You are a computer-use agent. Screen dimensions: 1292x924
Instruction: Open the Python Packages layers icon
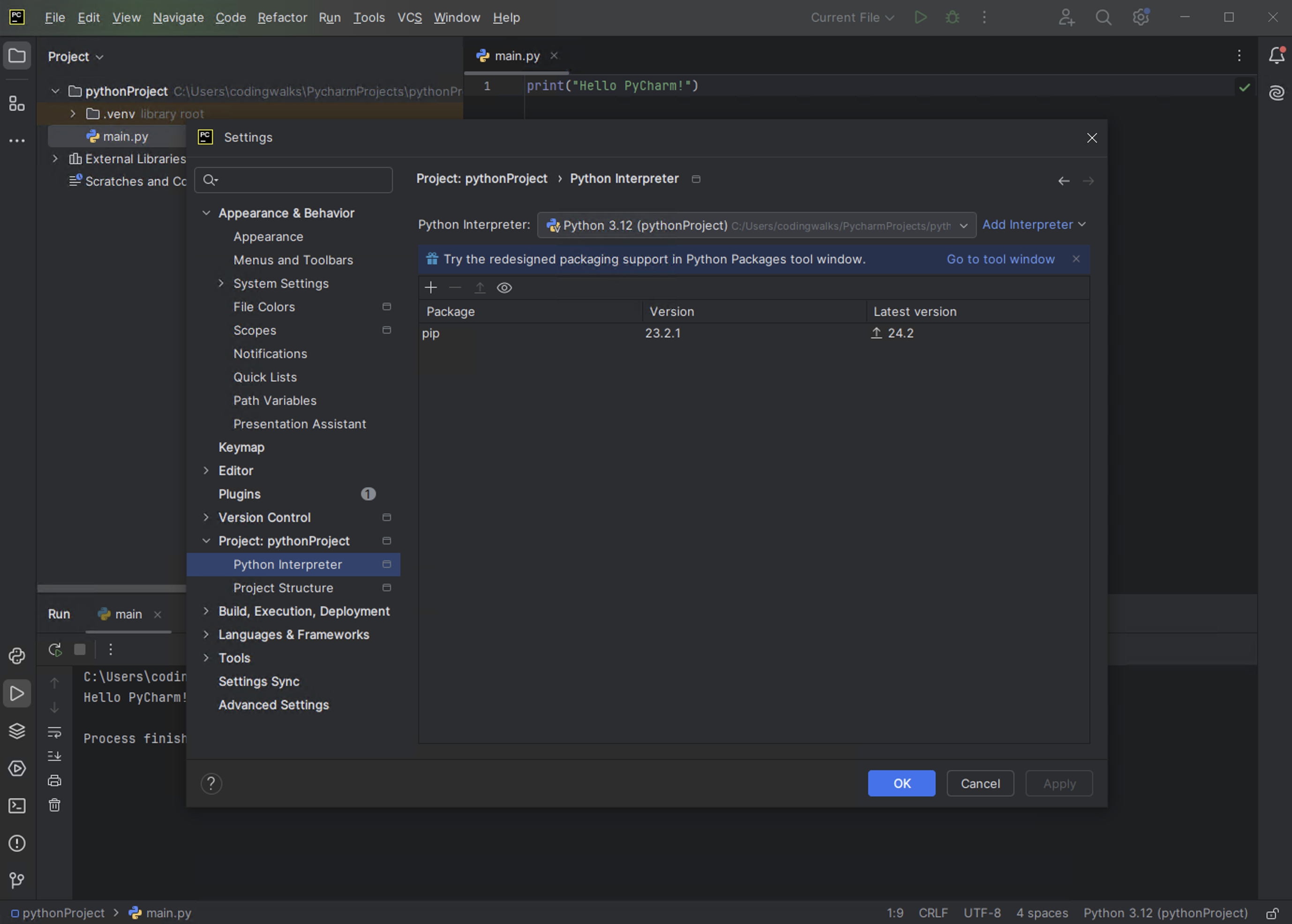coord(17,731)
